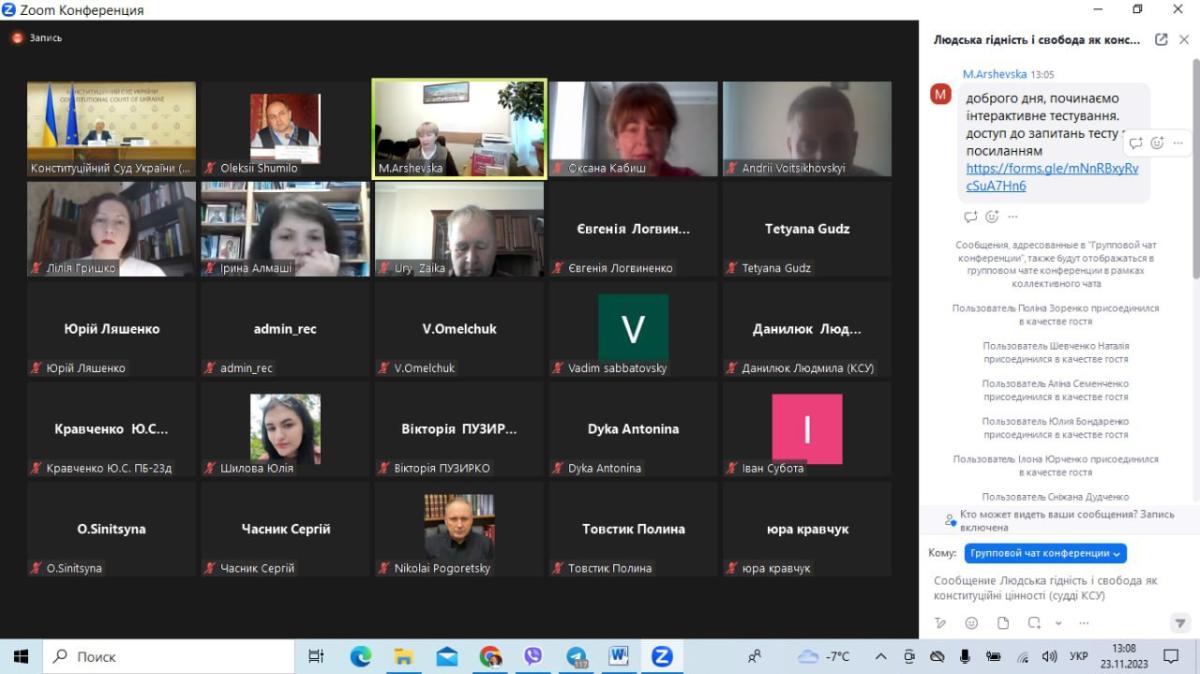This screenshot has height=674, width=1200.
Task: Click the taskbar Поиск search box
Action: click(168, 656)
